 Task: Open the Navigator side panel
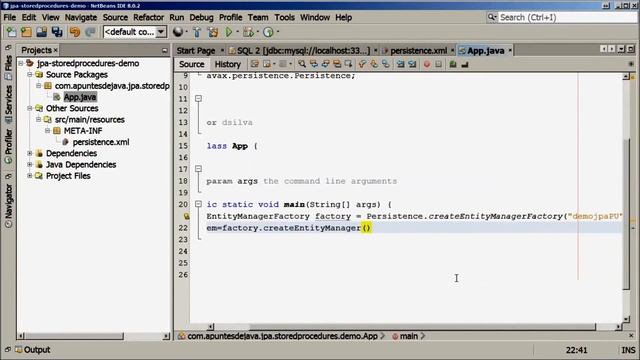pyautogui.click(x=9, y=205)
